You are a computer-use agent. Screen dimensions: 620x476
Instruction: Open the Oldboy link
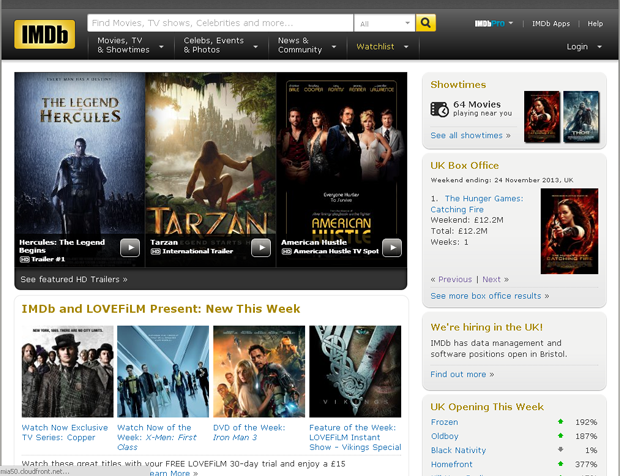click(444, 436)
